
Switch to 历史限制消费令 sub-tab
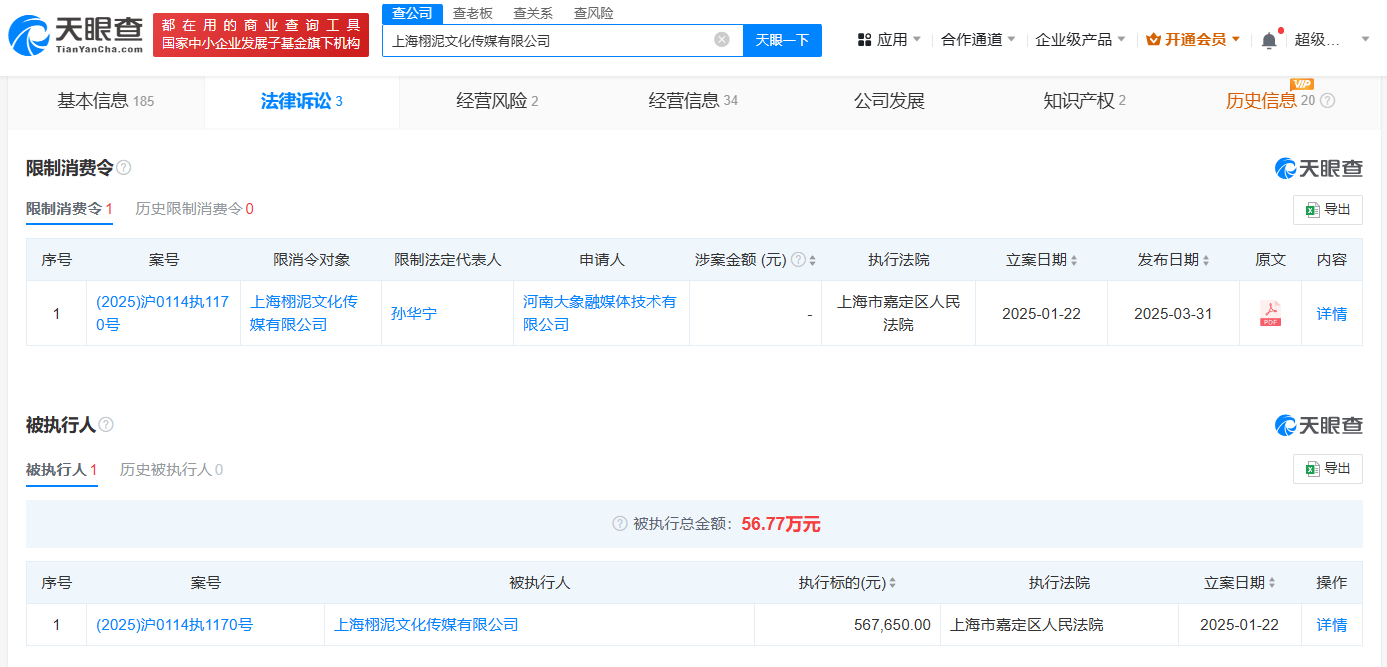194,209
